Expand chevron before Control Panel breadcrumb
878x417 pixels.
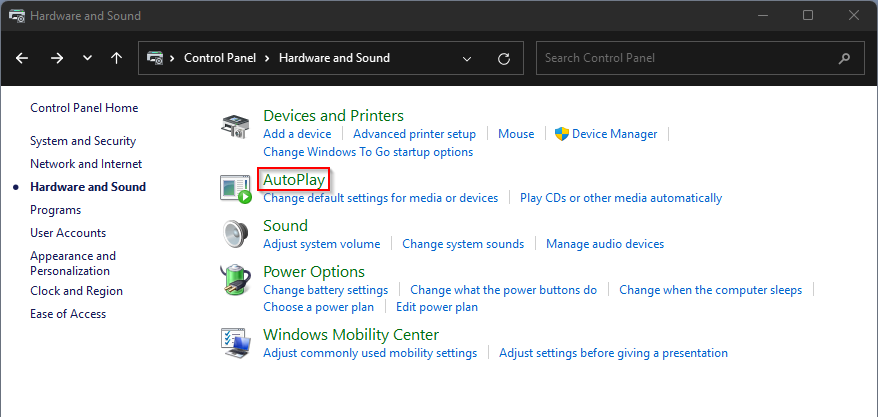click(x=172, y=58)
